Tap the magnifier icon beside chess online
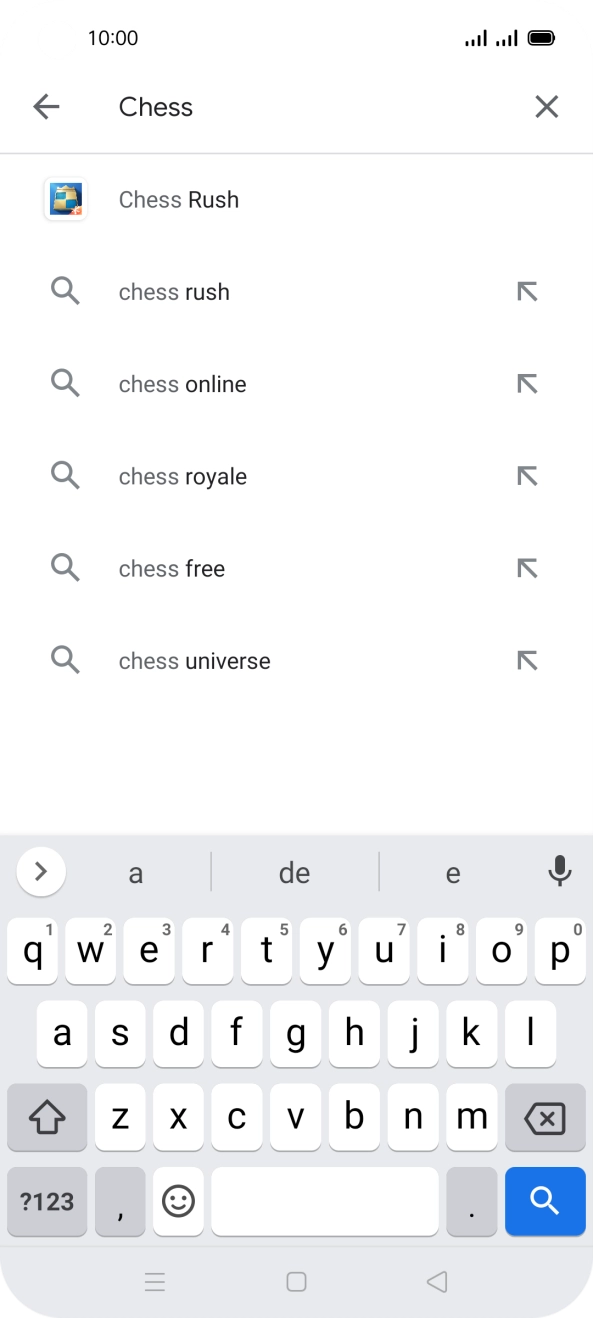Image resolution: width=593 pixels, height=1318 pixels. (x=65, y=383)
